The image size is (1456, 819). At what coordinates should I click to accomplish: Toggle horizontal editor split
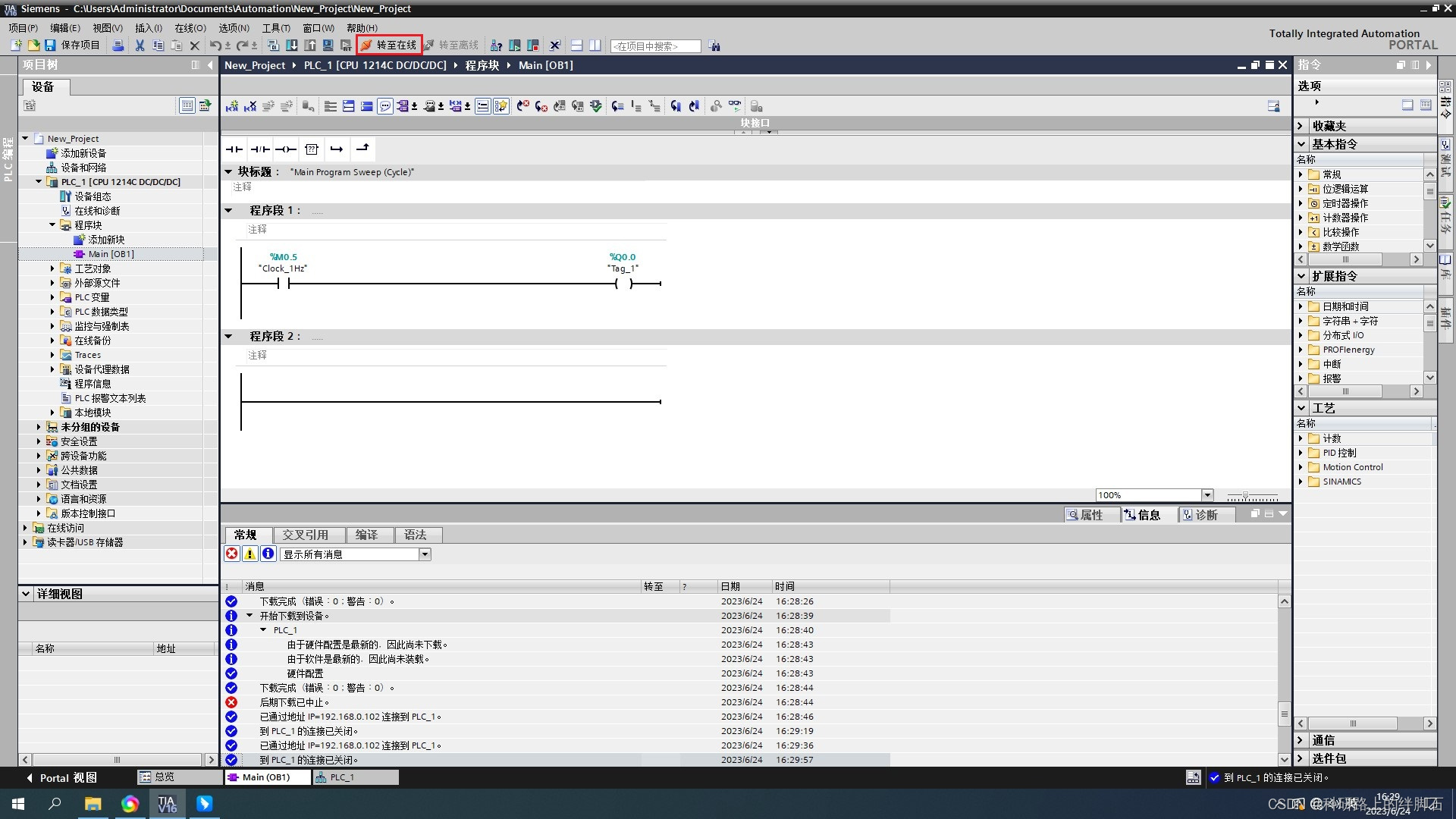(576, 45)
